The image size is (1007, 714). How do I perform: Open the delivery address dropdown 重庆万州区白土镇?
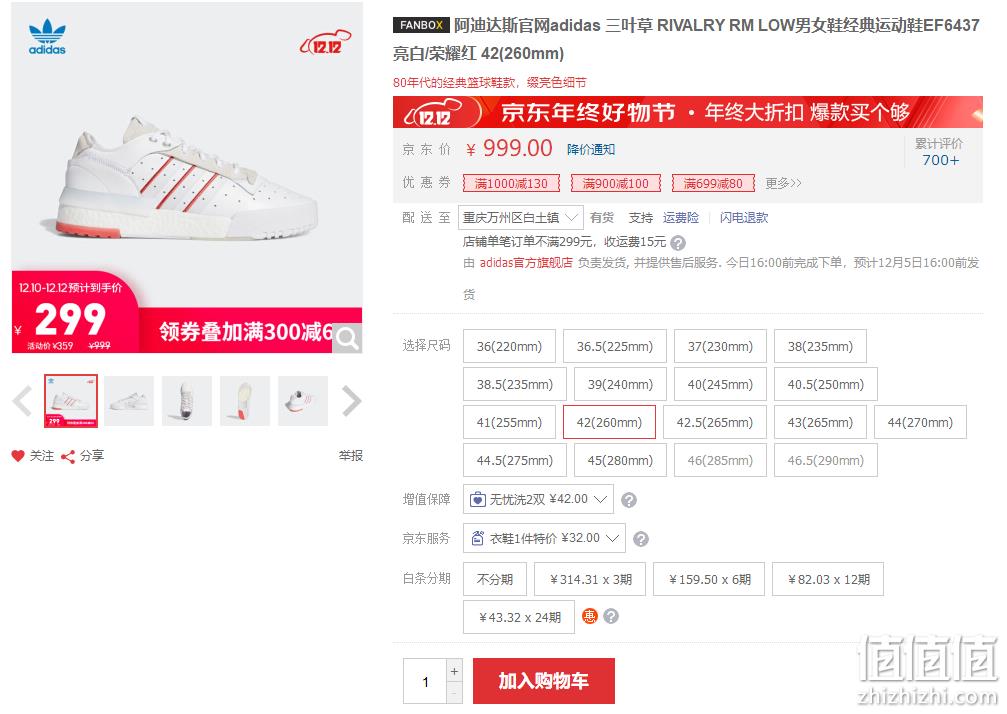tap(520, 218)
